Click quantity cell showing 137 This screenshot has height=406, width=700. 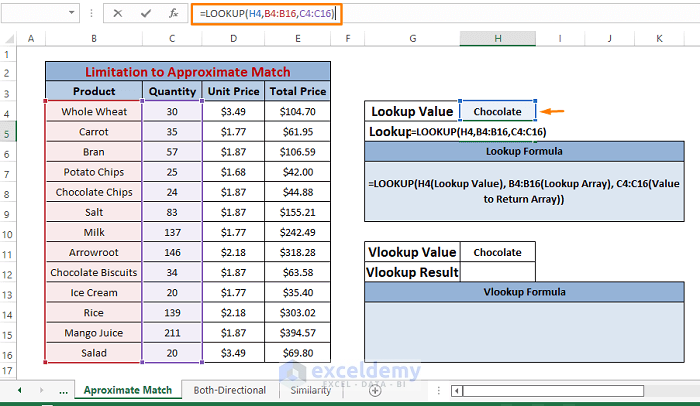click(x=172, y=232)
